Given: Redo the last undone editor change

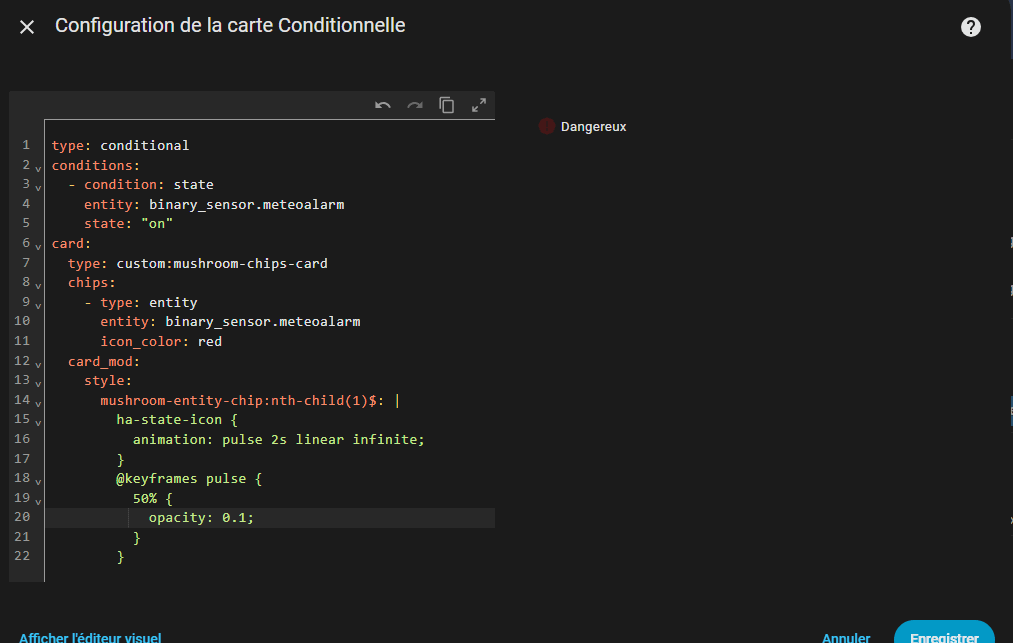Looking at the screenshot, I should coord(415,106).
